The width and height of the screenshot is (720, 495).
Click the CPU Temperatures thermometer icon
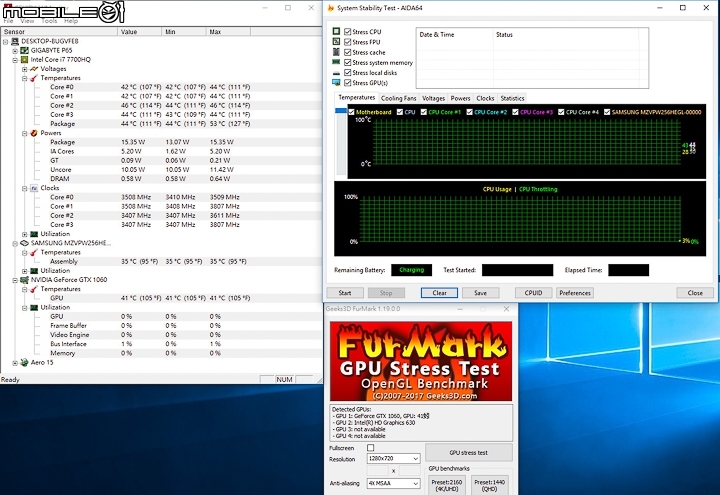pos(34,78)
